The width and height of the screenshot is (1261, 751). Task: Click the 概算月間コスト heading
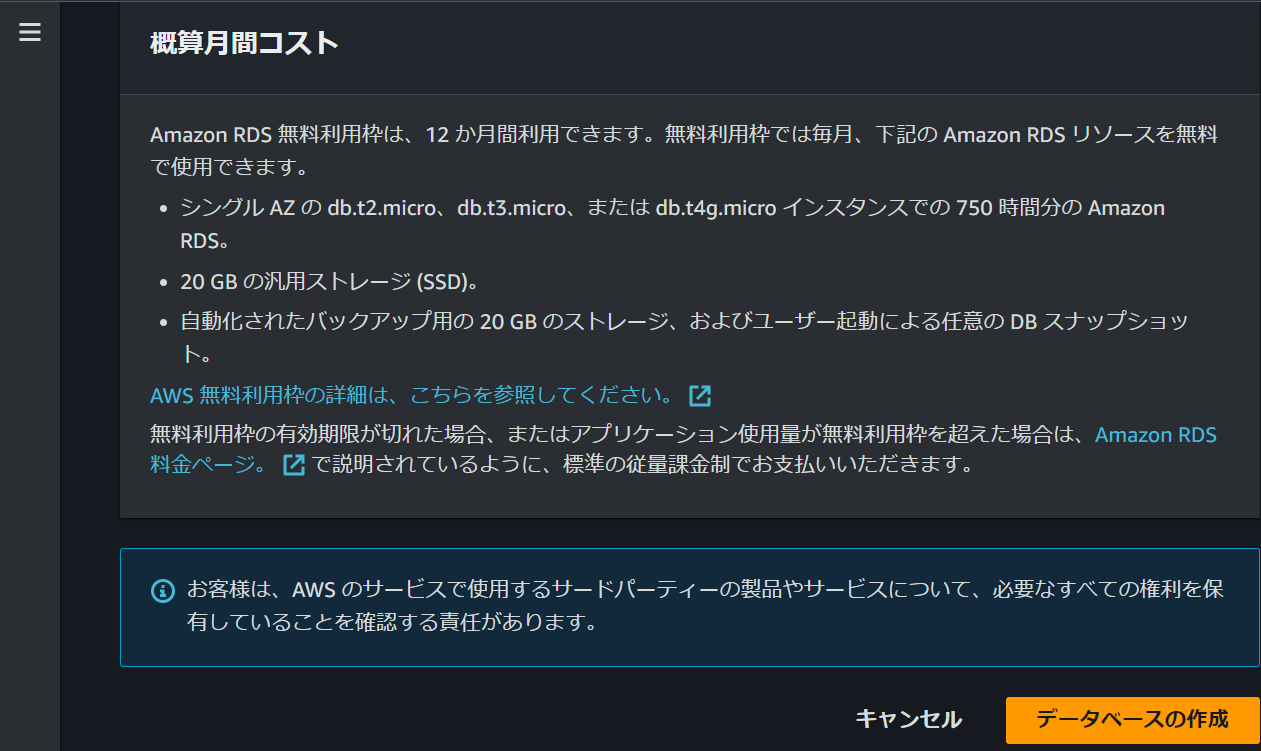(x=244, y=43)
